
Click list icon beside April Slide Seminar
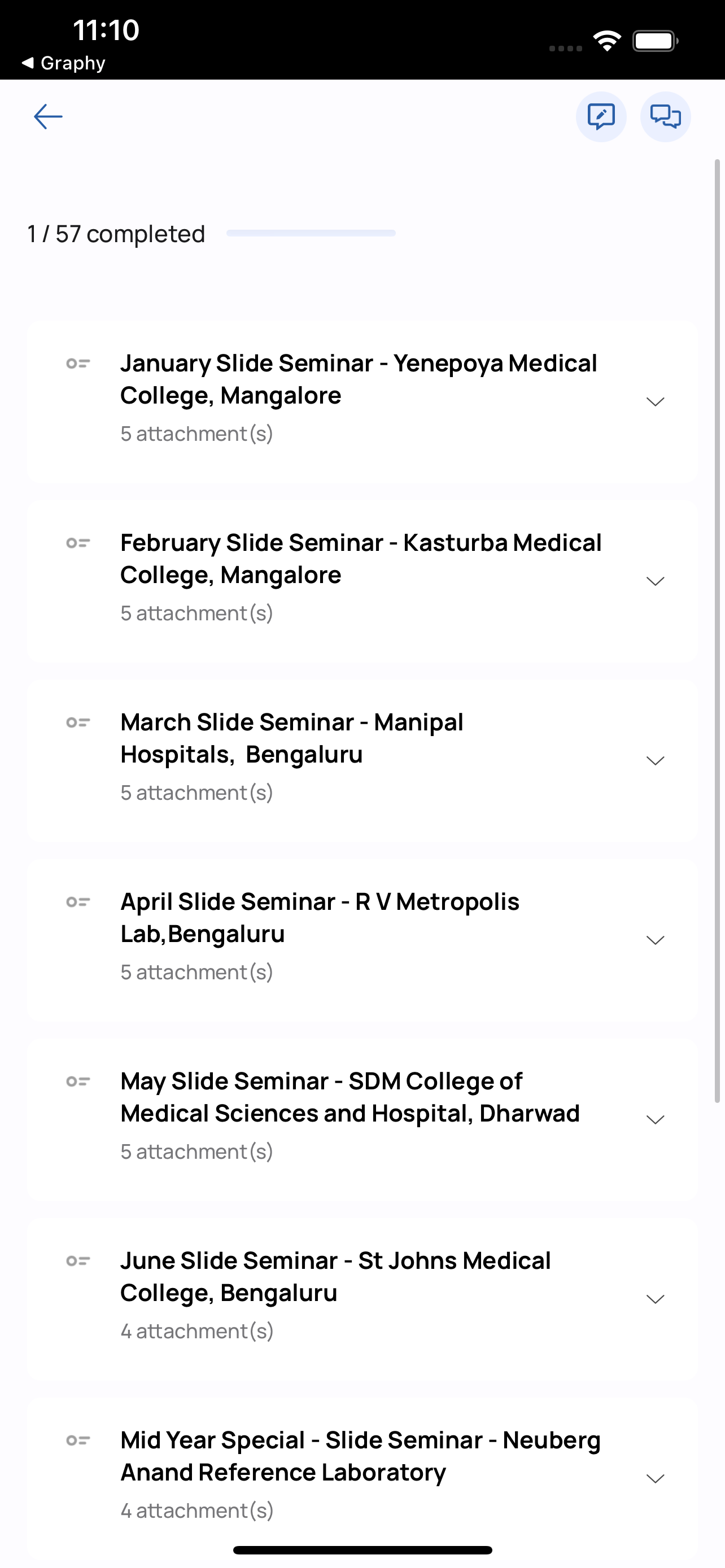(78, 902)
